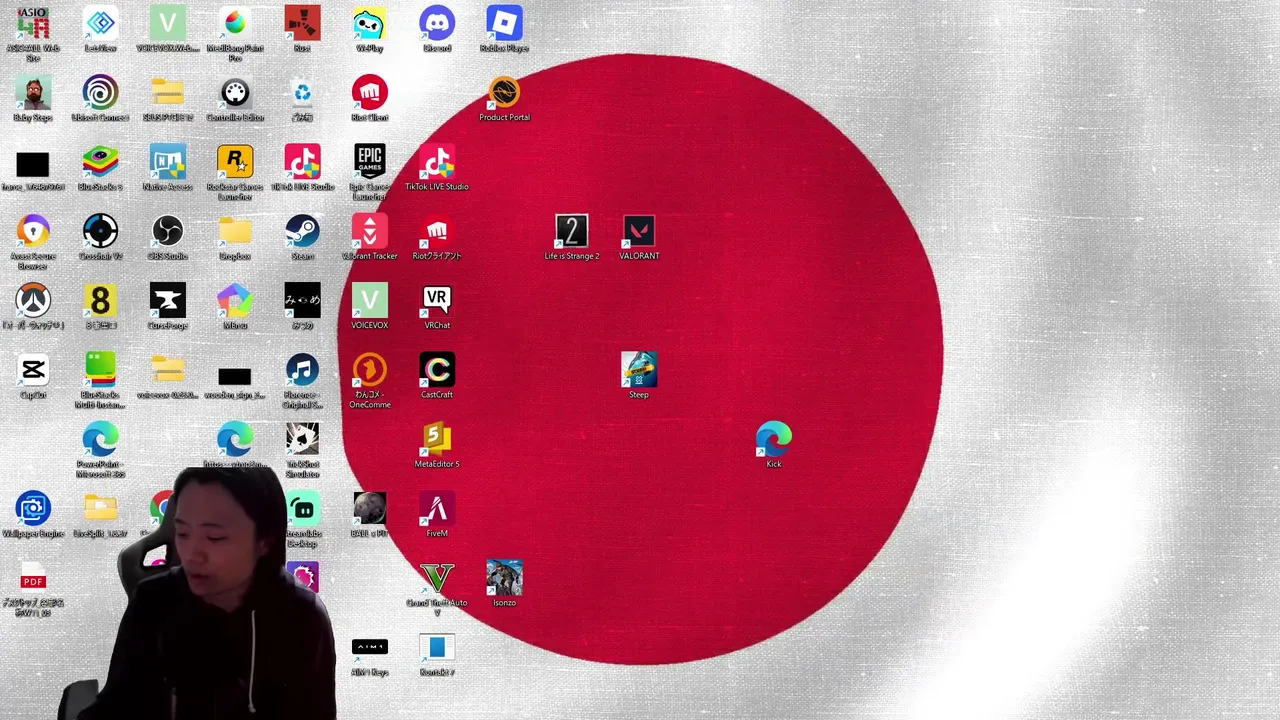The height and width of the screenshot is (720, 1280).
Task: Launch MediBang Paint Pro
Action: point(235,23)
